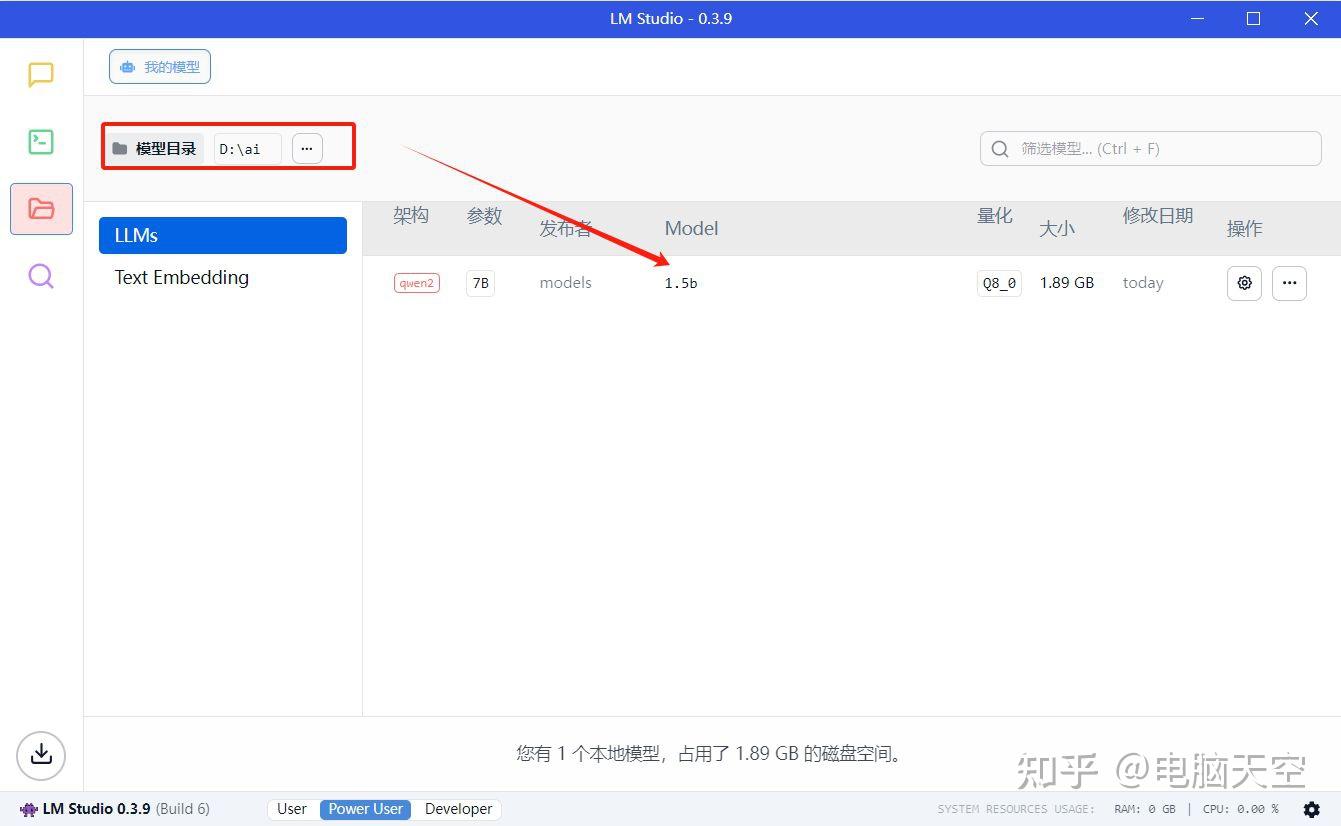The image size is (1341, 826).
Task: Click the models publisher cell
Action: [x=566, y=283]
